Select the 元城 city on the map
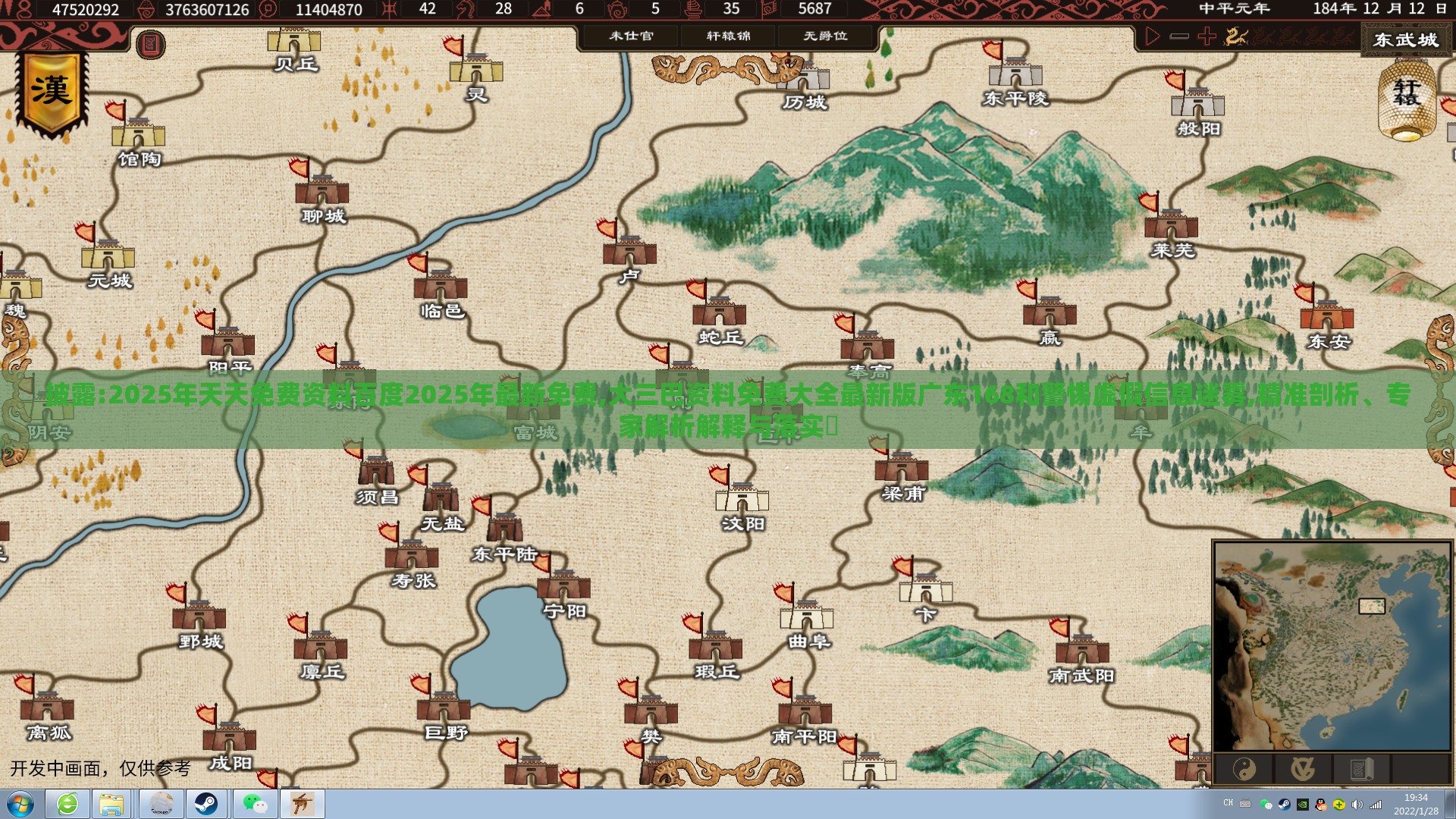This screenshot has width=1456, height=819. click(108, 254)
